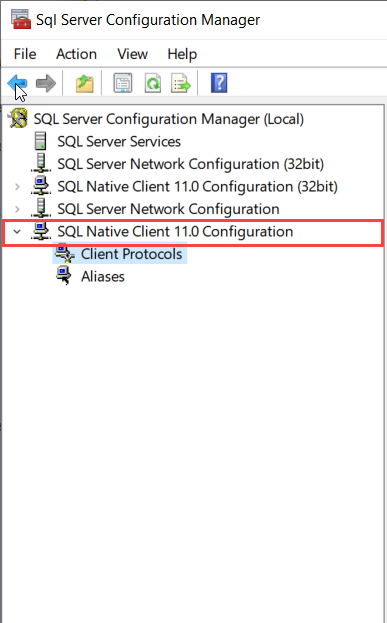
Task: Open the Action menu
Action: coord(76,54)
